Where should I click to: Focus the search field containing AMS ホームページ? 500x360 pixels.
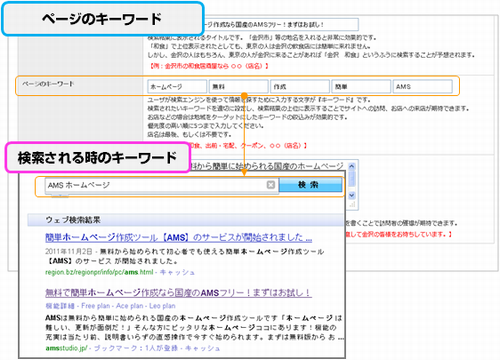(162, 185)
